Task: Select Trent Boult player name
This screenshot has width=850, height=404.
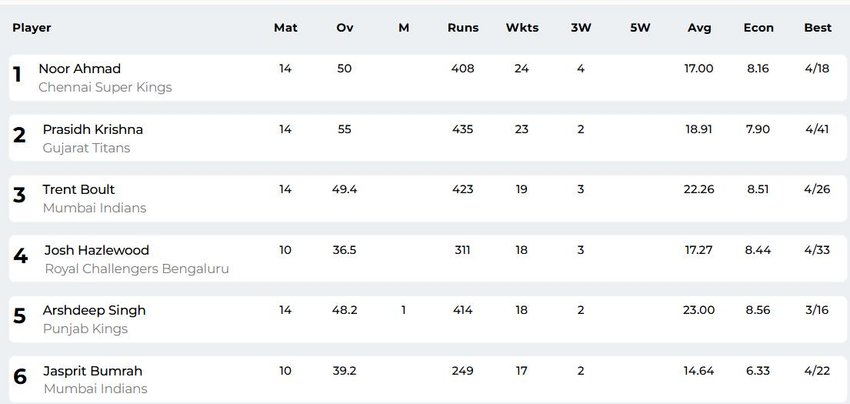Action: click(x=79, y=190)
